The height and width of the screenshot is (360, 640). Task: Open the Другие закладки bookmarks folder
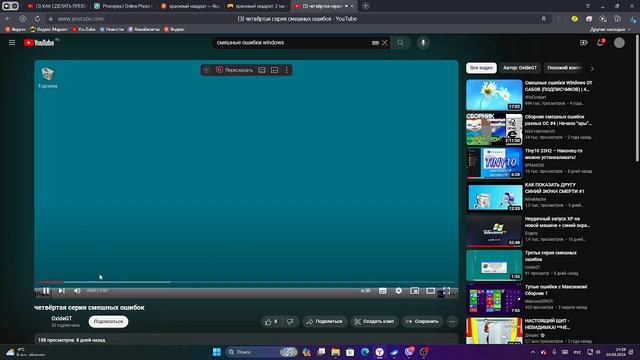610,29
